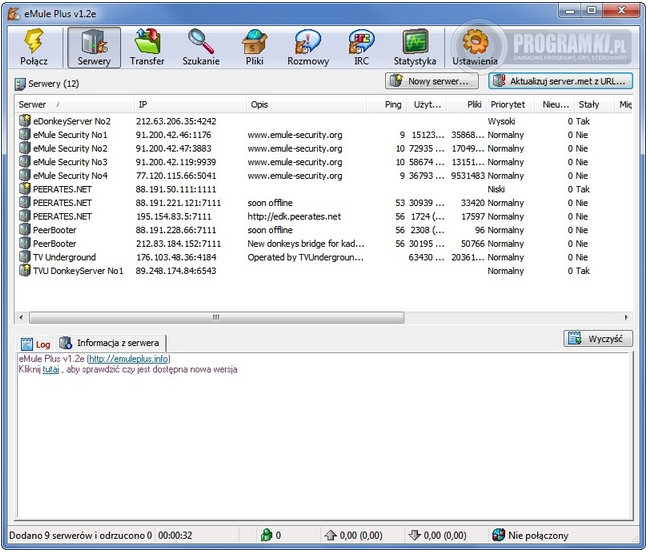Select PEERATES.NET 88.191.50.111:1111 server name
649x553 pixels.
(x=62, y=189)
